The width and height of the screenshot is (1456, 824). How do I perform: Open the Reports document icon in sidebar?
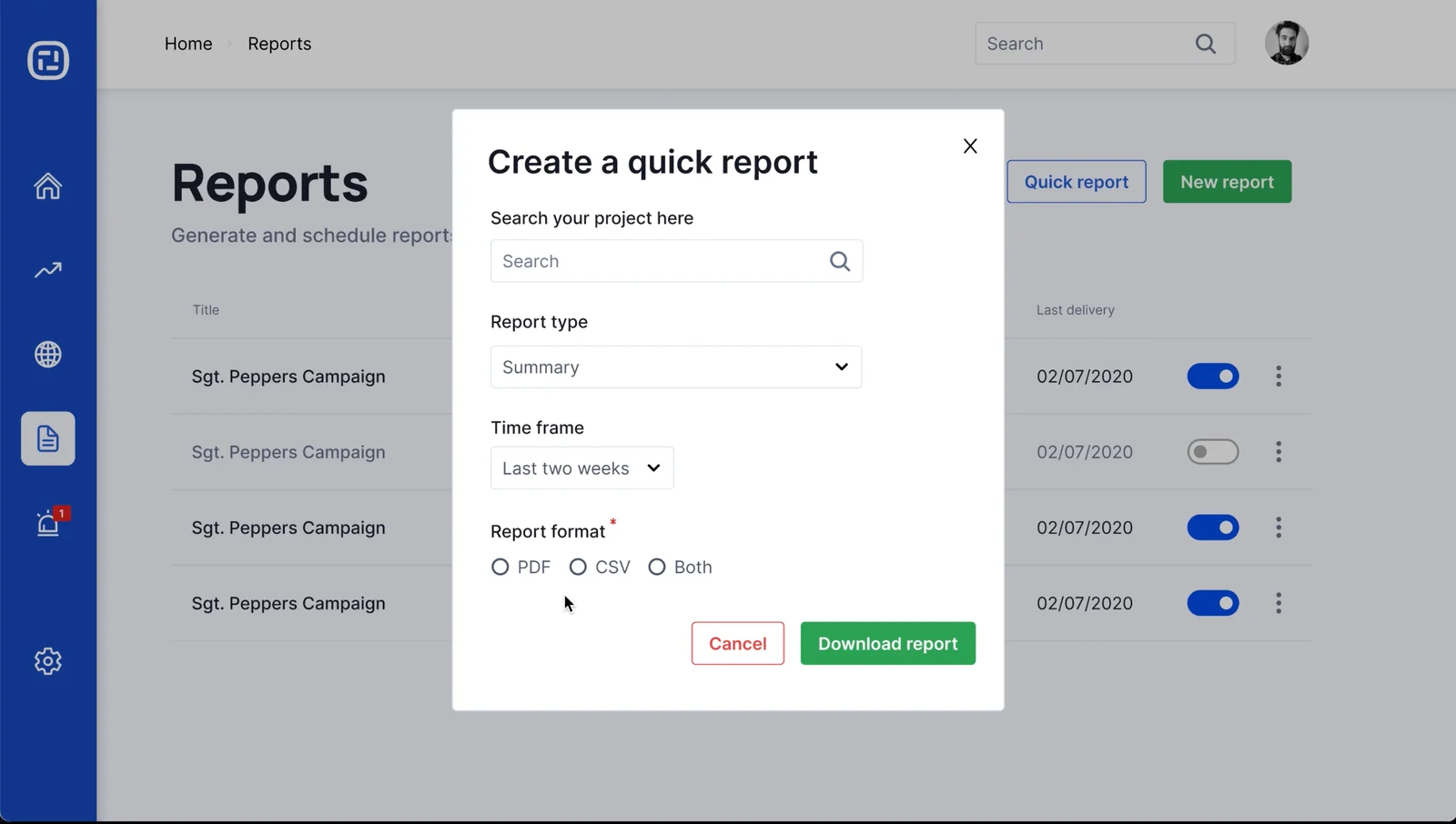[x=47, y=438]
